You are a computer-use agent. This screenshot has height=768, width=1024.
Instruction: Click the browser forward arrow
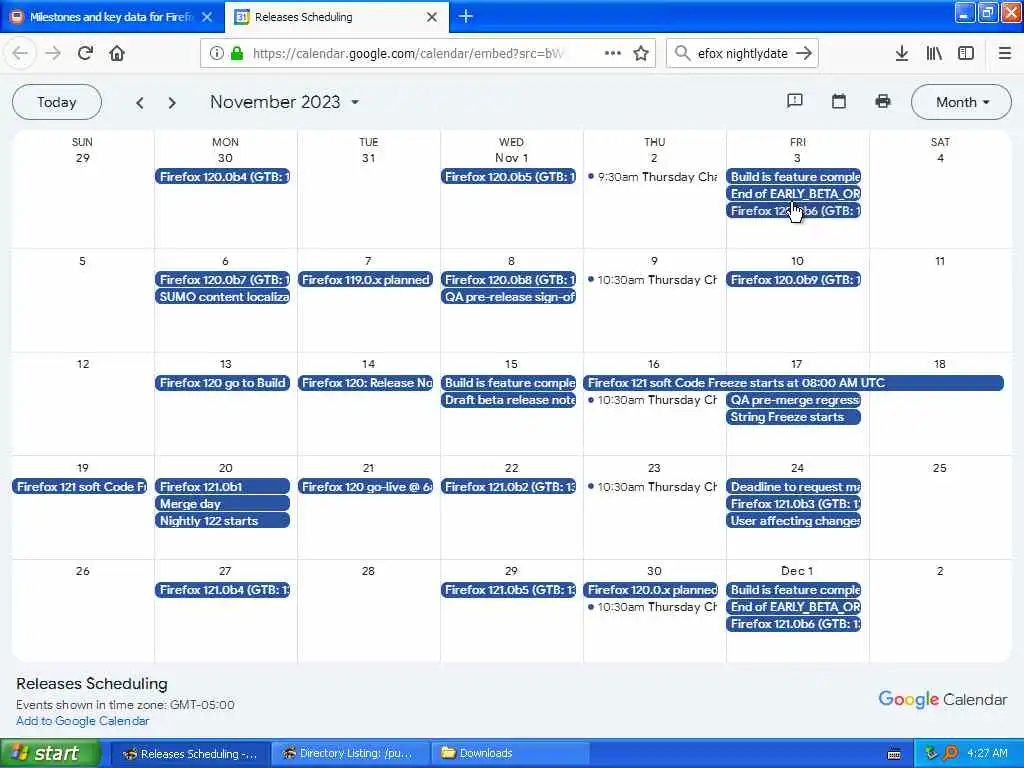click(53, 54)
